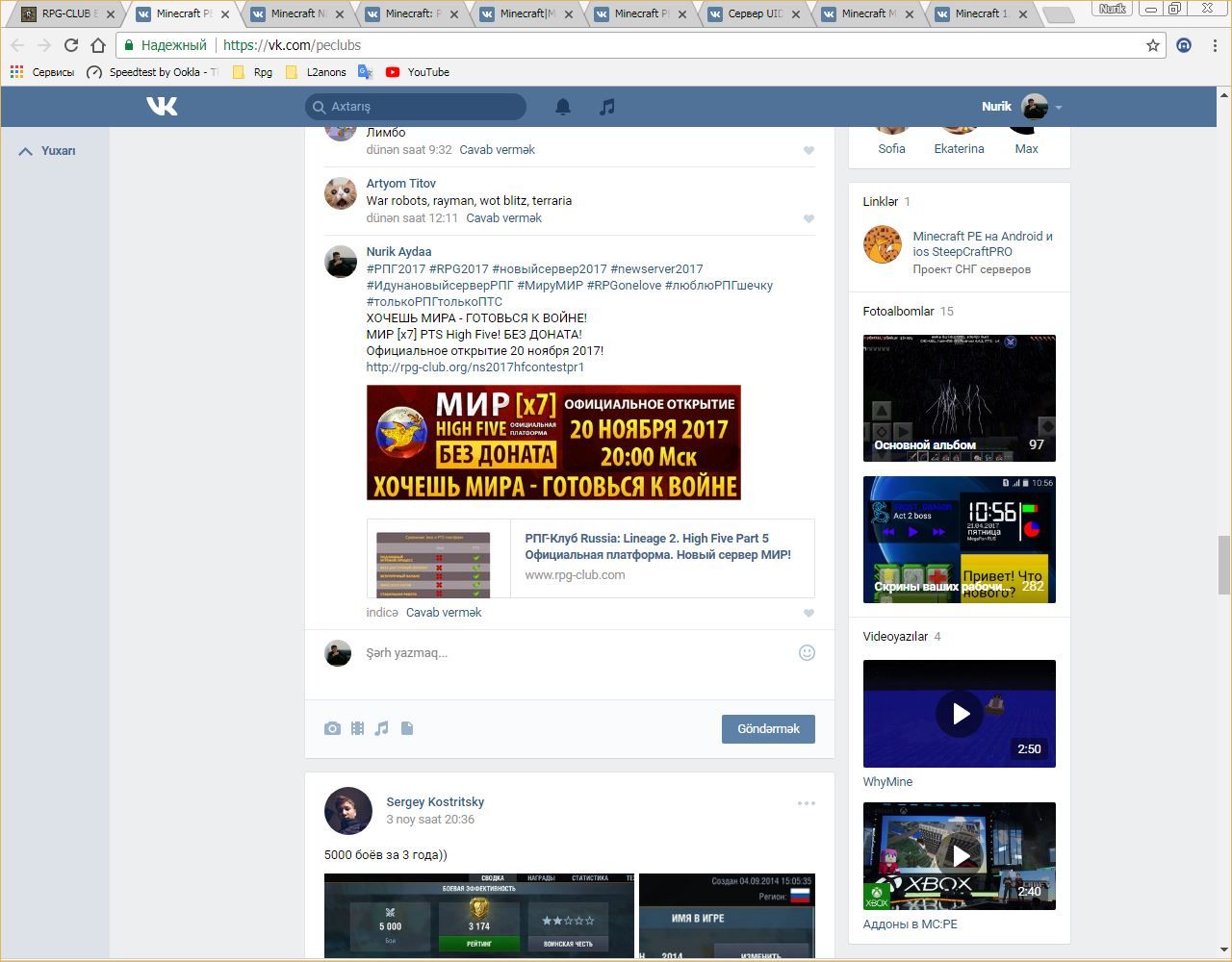Attach a document to the comment
Image resolution: width=1232 pixels, height=962 pixels.
click(407, 728)
